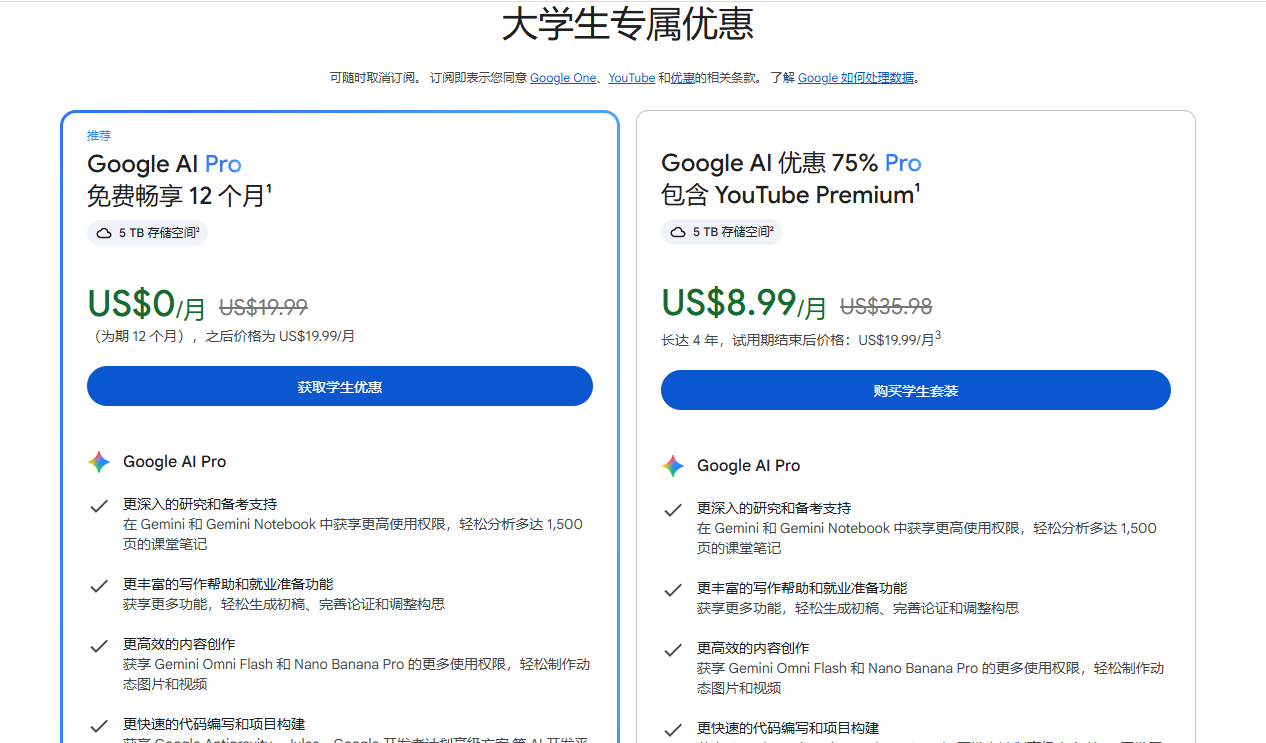Image resolution: width=1266 pixels, height=743 pixels.
Task: Click the checkmark beside 更丰富的写作帮助 in the left plan
Action: pyautogui.click(x=99, y=586)
